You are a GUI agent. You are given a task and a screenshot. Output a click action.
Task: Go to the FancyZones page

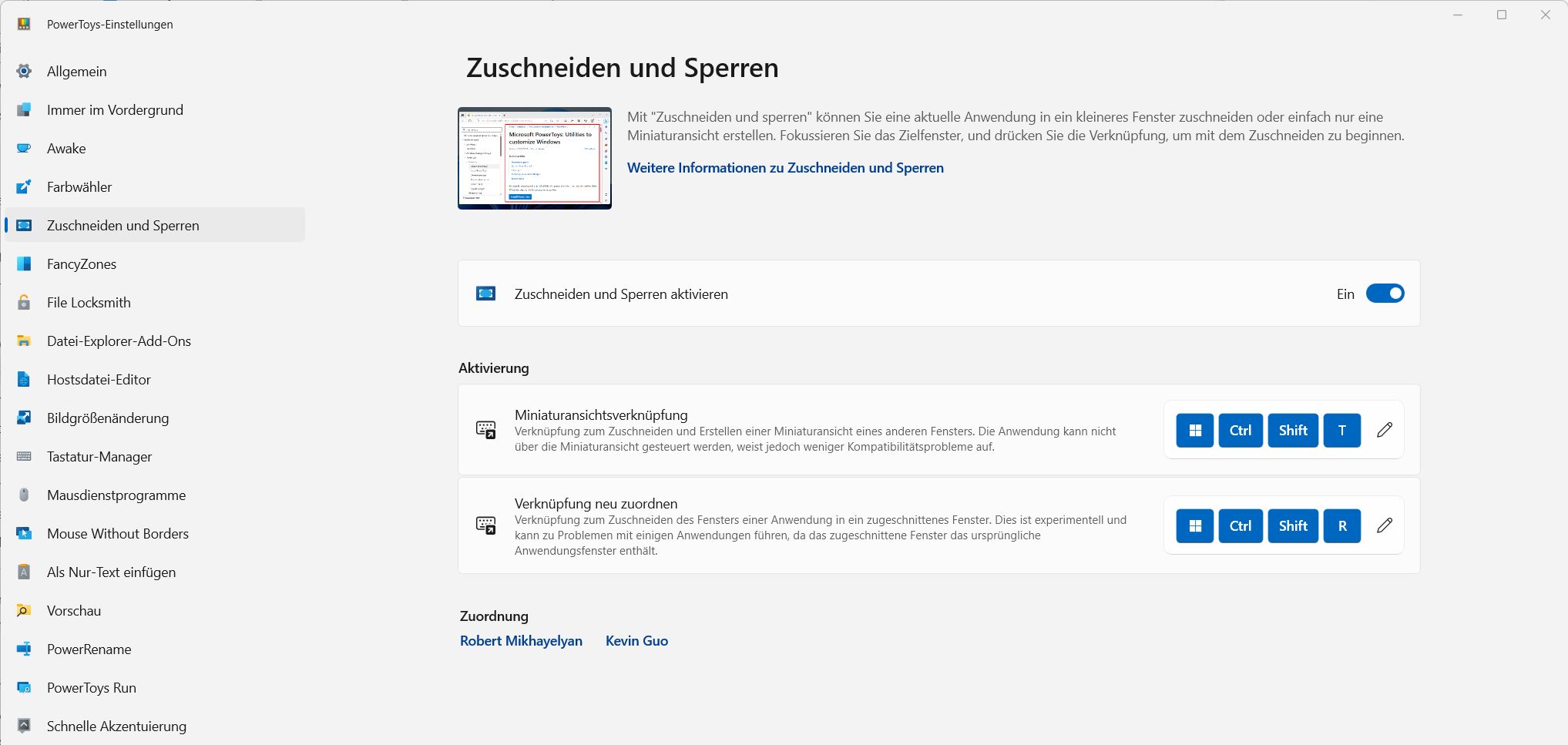(x=155, y=264)
